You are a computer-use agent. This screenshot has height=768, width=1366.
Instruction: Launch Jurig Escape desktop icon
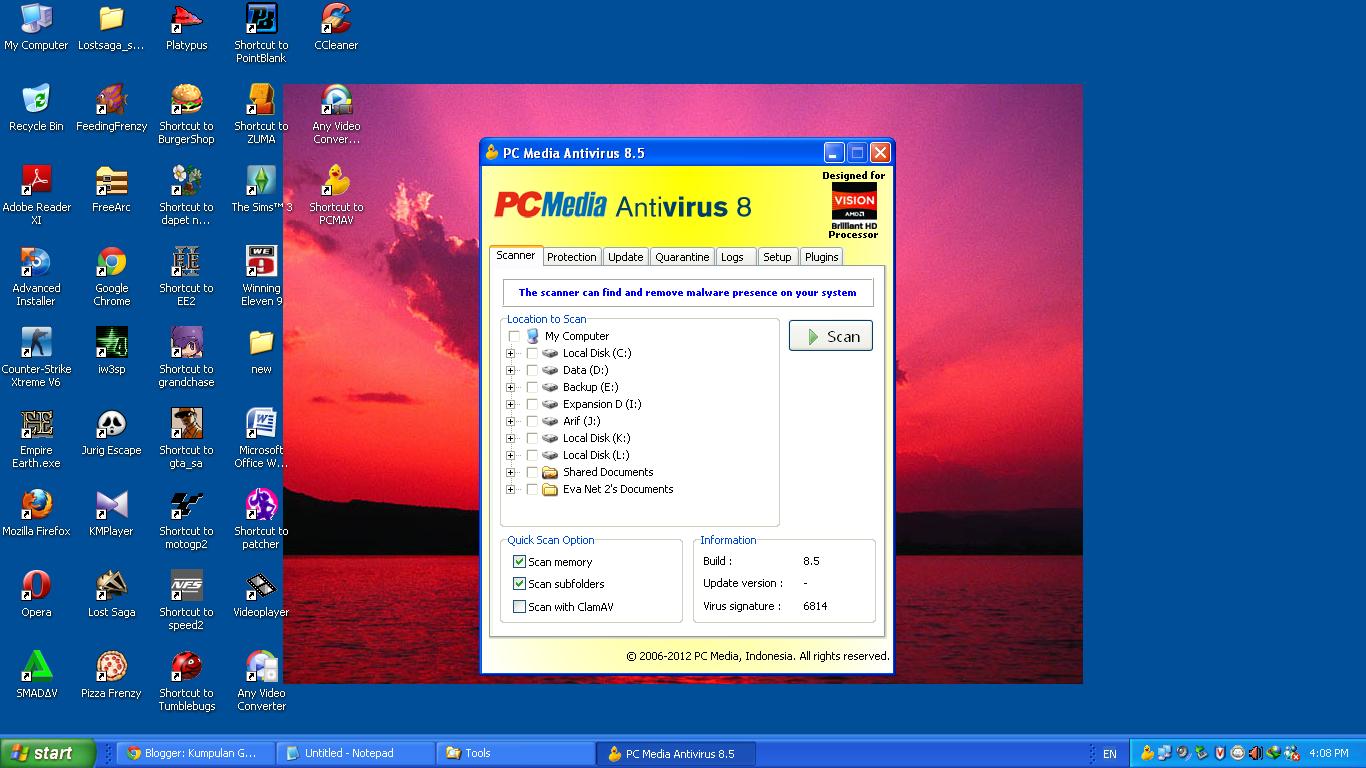coord(111,433)
